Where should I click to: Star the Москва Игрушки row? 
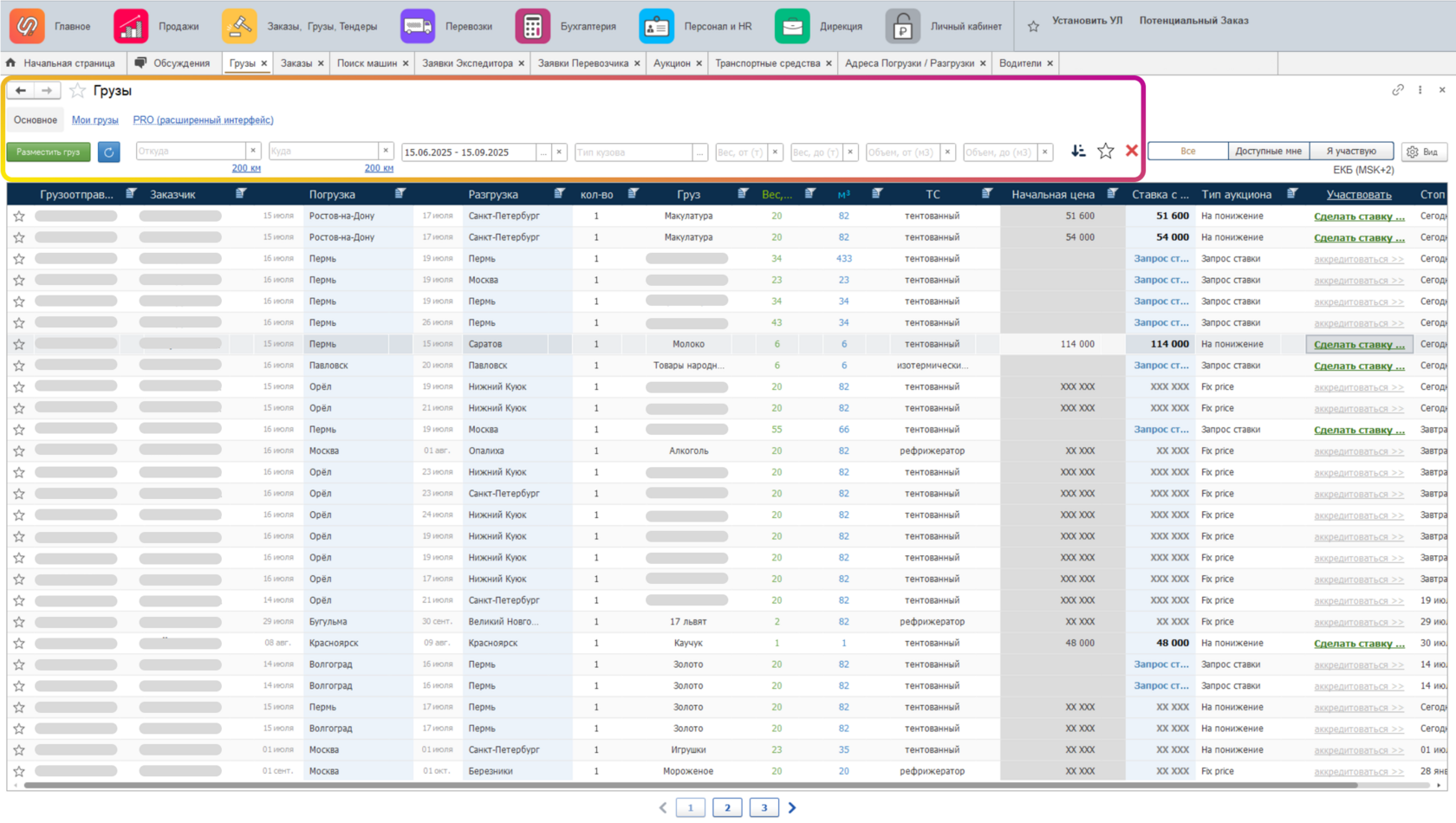click(19, 749)
